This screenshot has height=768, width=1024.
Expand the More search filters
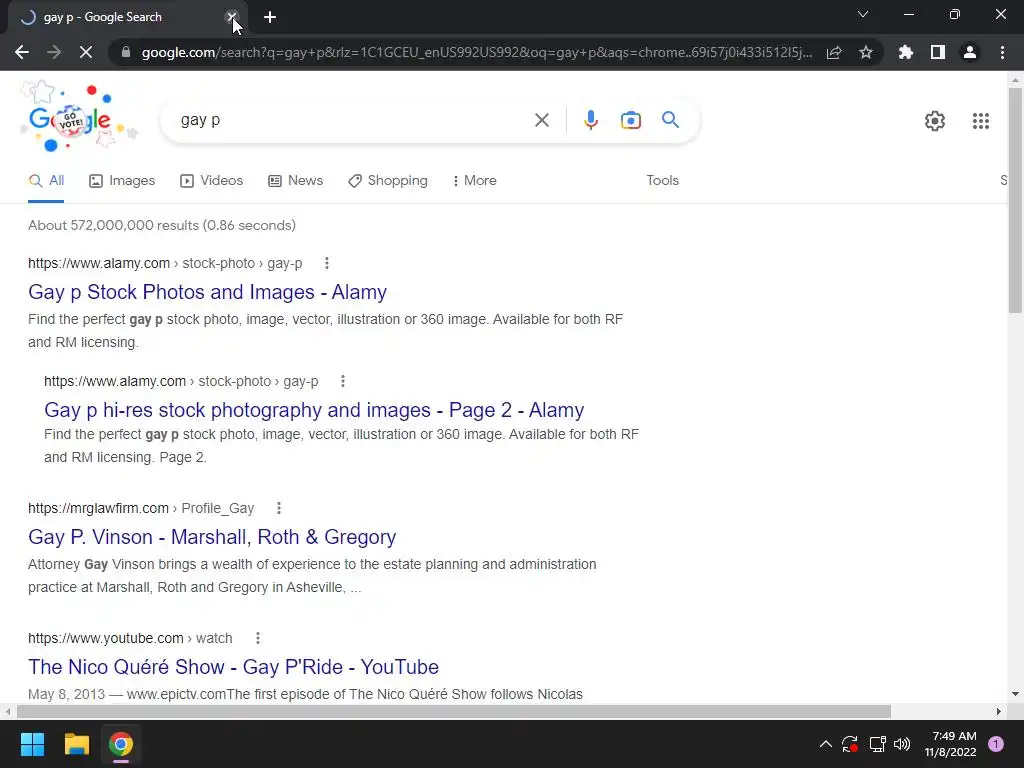tap(474, 181)
